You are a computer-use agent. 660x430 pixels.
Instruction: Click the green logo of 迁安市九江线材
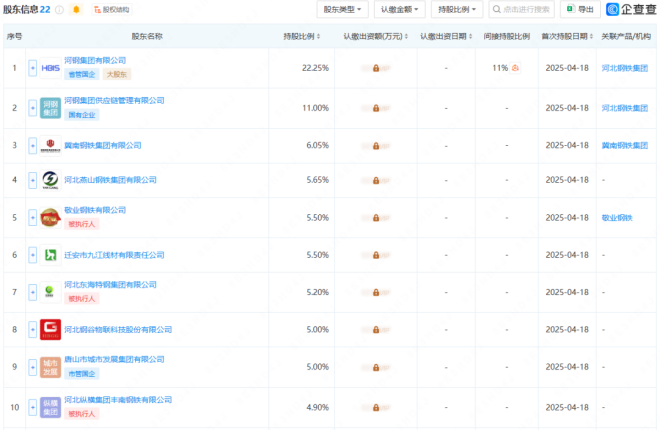click(51, 255)
